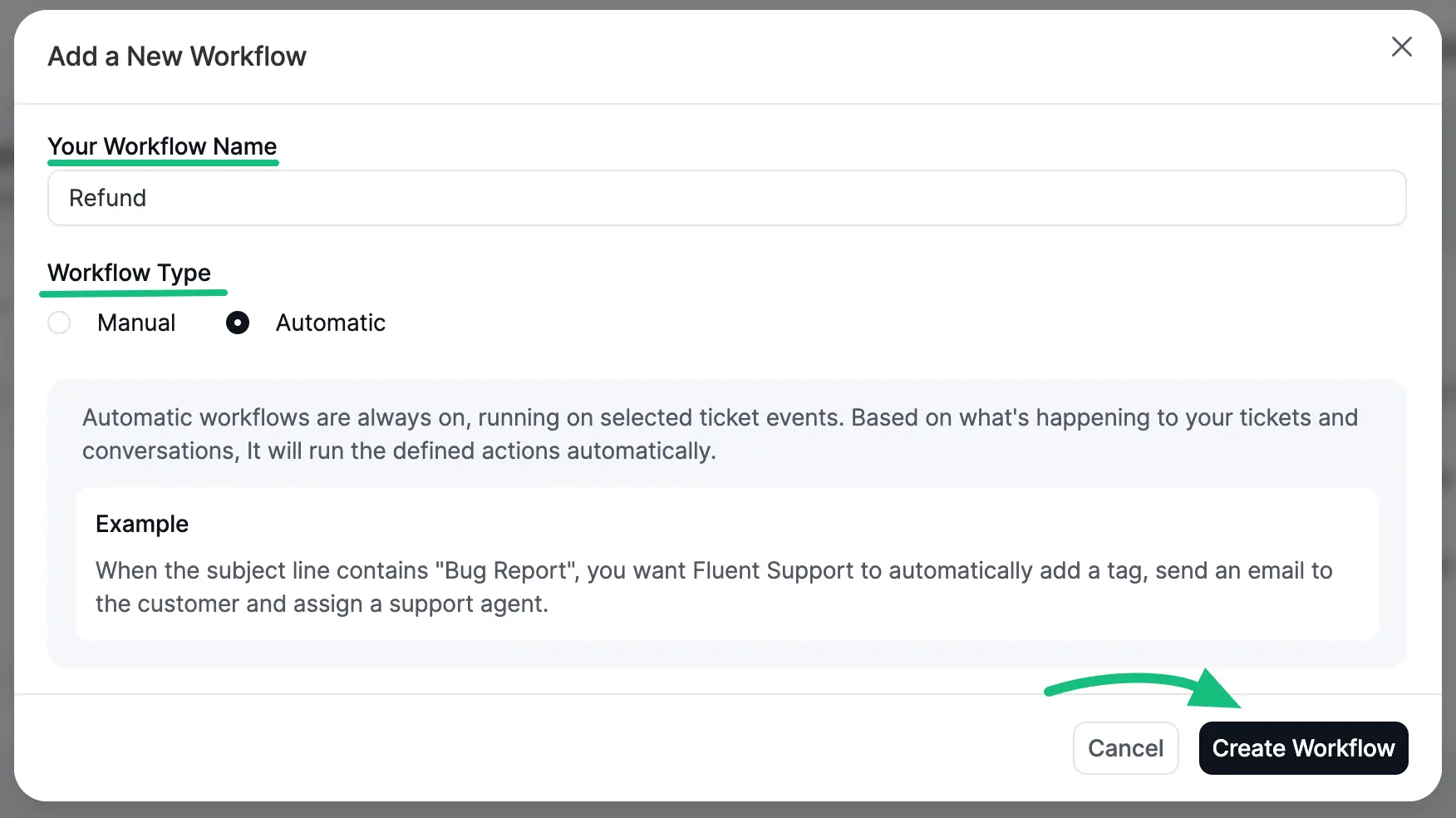This screenshot has height=818, width=1456.
Task: Click the underlined Your Workflow Name label
Action: 163,146
